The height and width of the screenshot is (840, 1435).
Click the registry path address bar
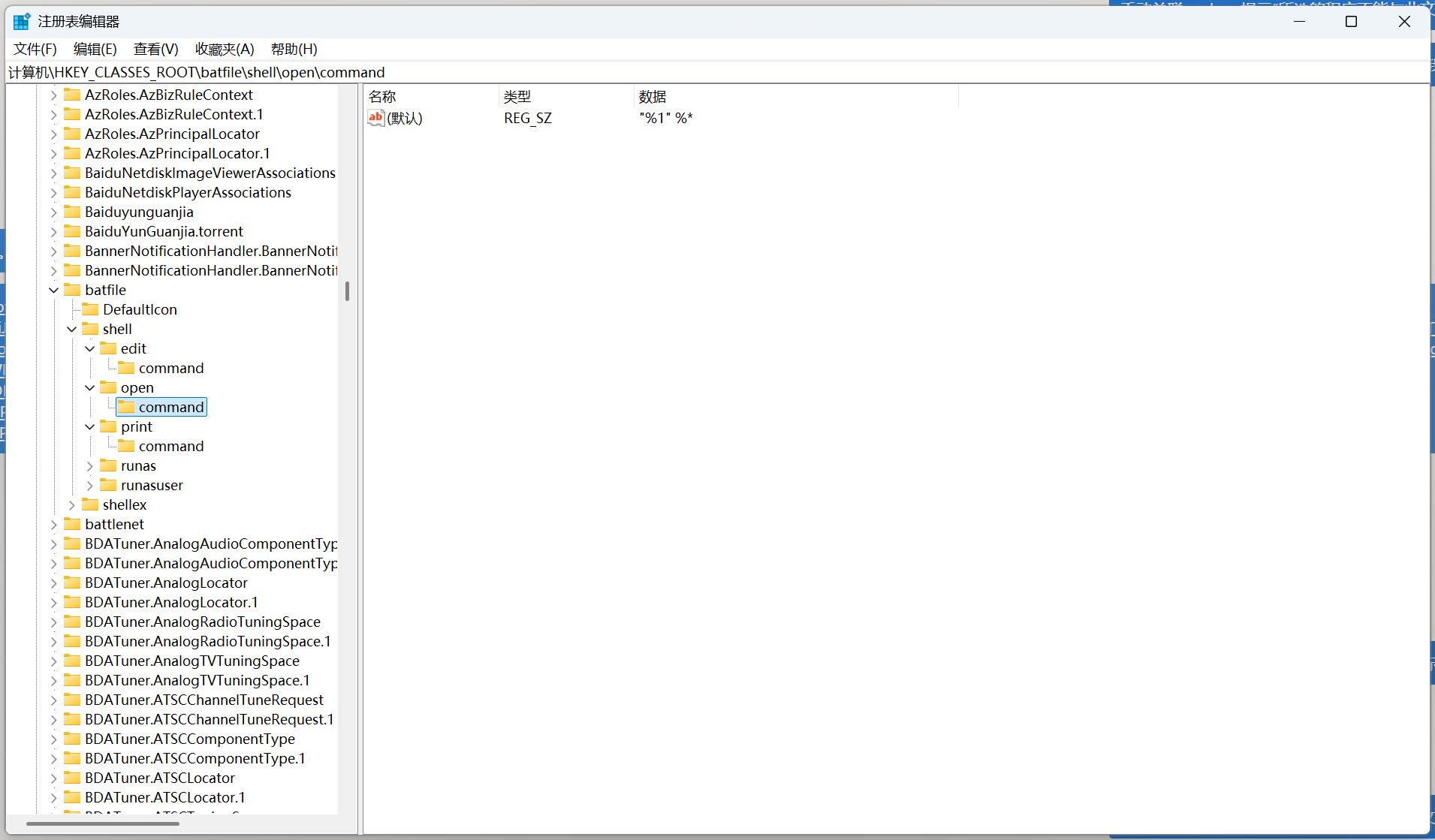point(717,72)
